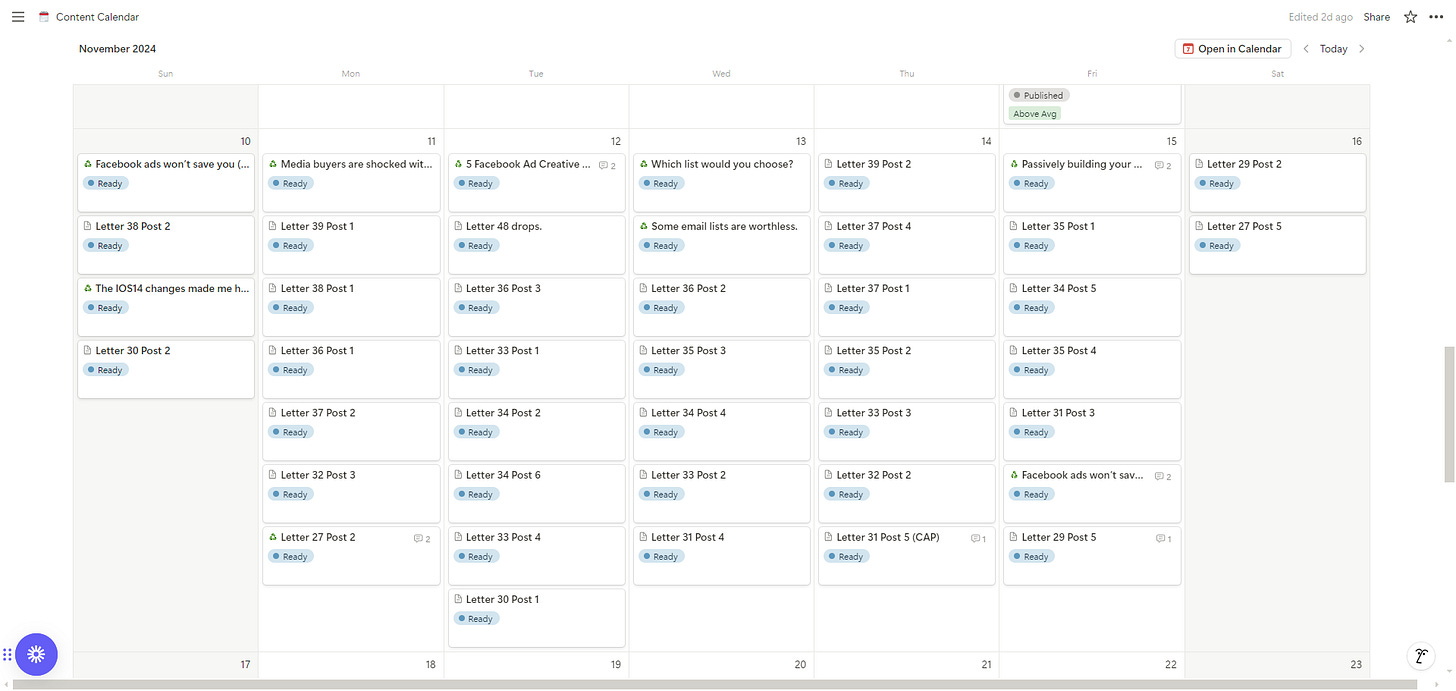
Task: Open Letter 35 Post 2 card
Action: click(x=907, y=369)
